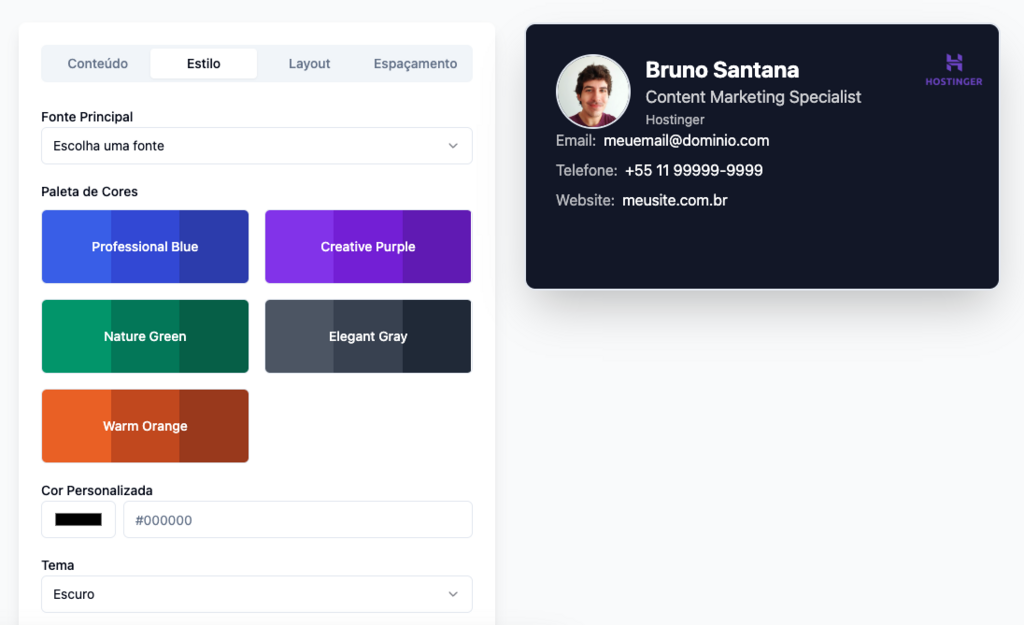Pick the Warm Orange color palette
Viewport: 1024px width, 625px height.
tap(145, 426)
